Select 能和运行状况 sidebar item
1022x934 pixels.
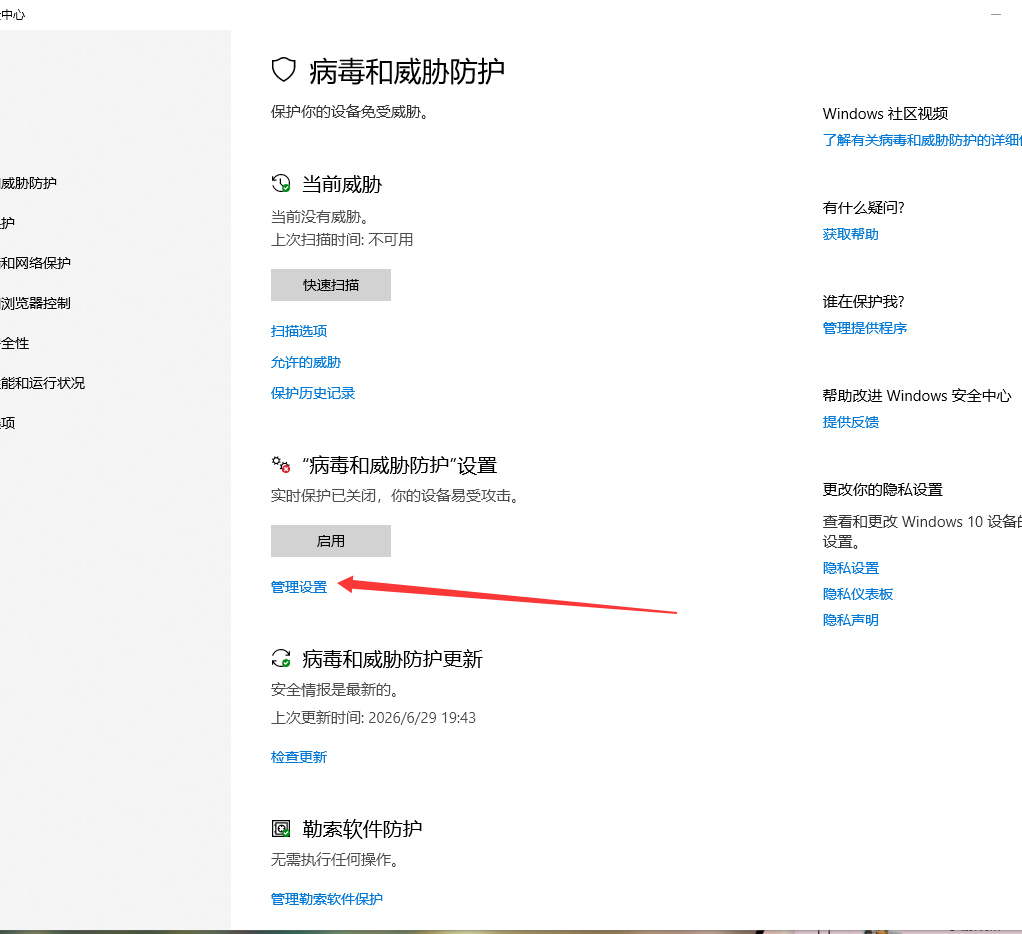click(x=42, y=383)
